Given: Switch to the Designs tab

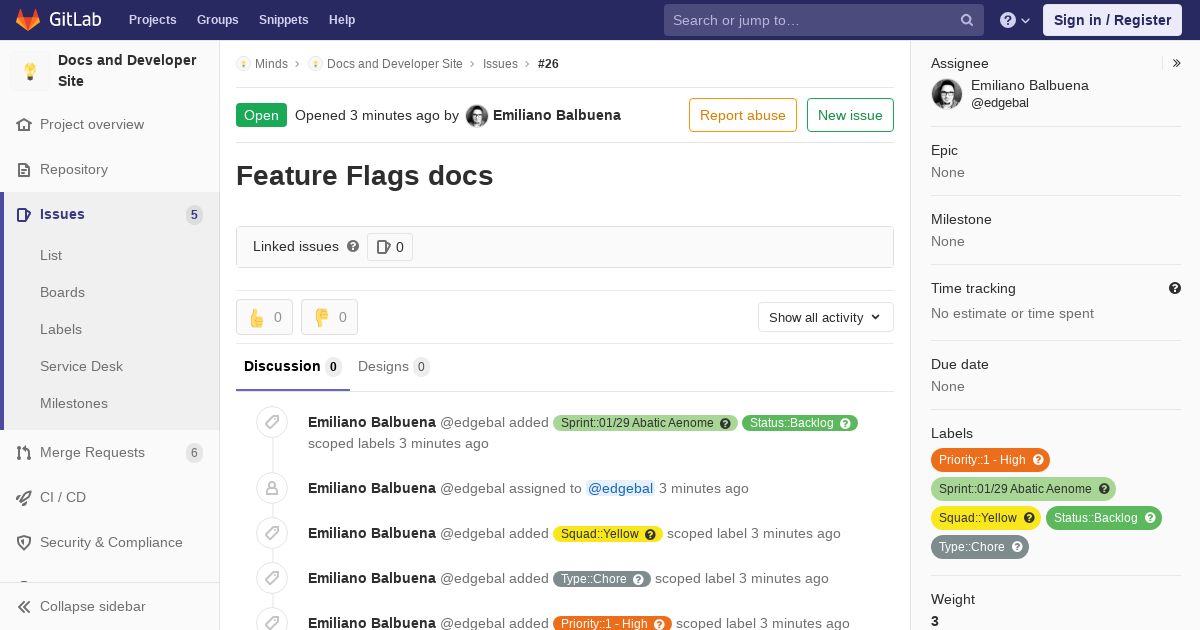Looking at the screenshot, I should pos(394,366).
